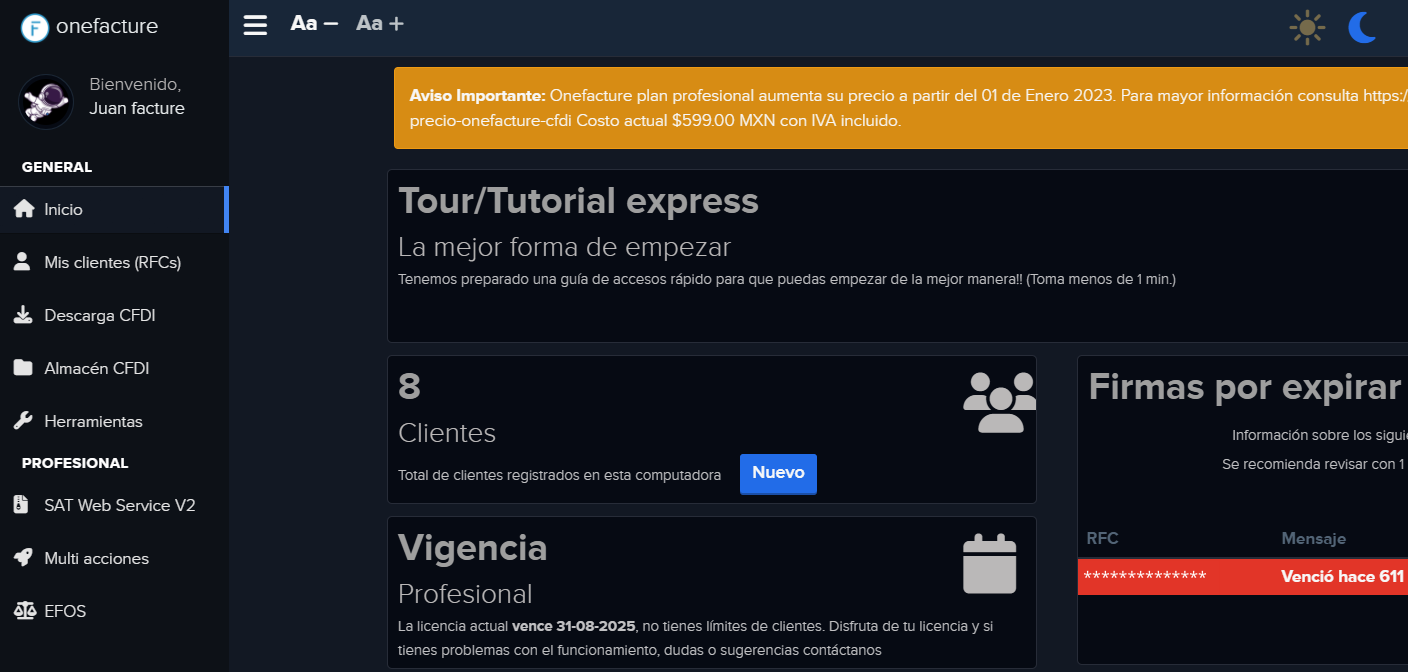Click the Almacén CFDI folder icon
Screen dimensions: 1408x672
23,368
